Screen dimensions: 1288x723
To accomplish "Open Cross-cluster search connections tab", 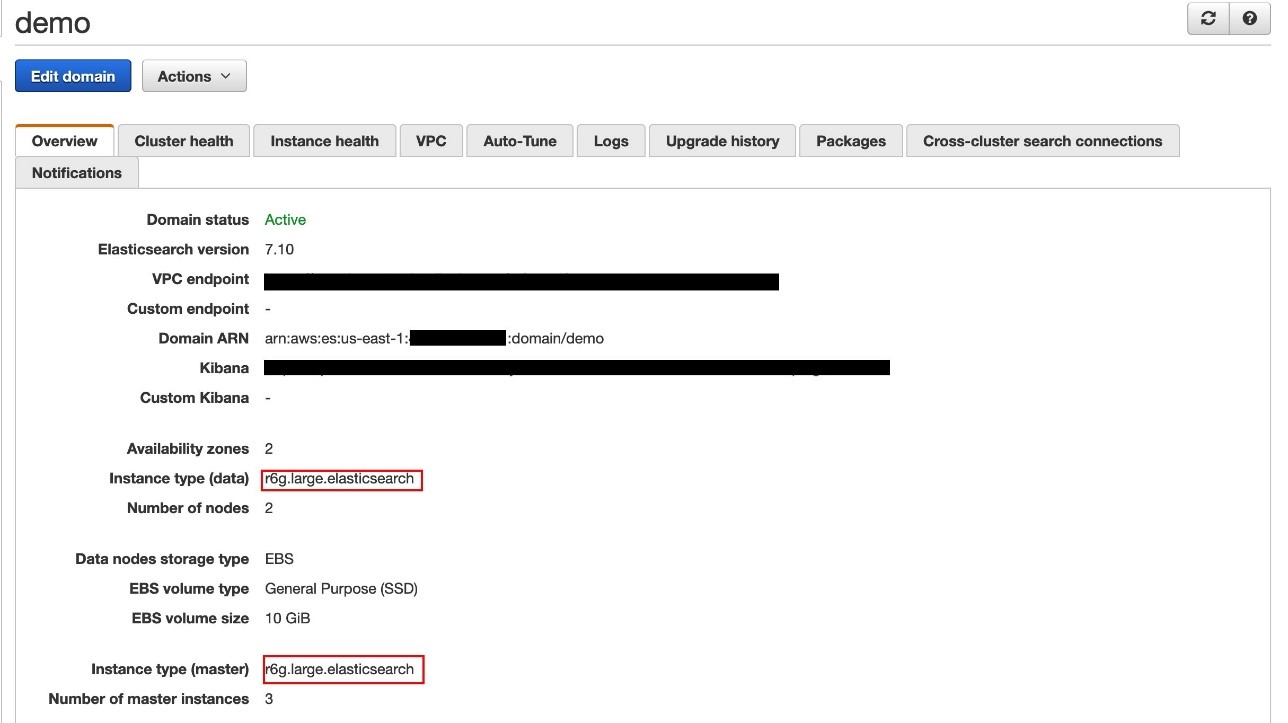I will tap(1043, 141).
